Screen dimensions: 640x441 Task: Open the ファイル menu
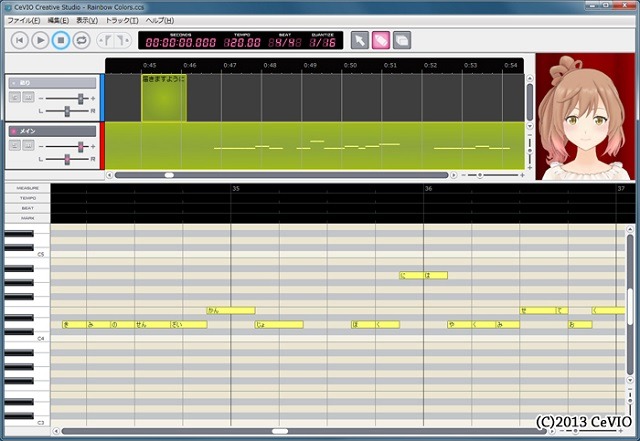(24, 20)
